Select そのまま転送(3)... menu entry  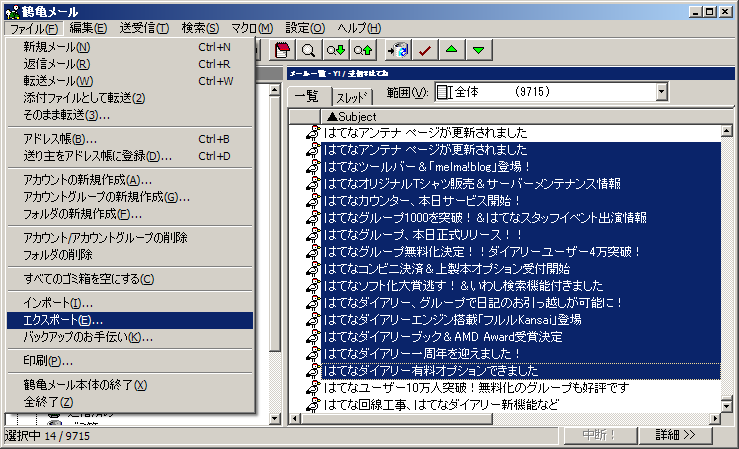(x=130, y=115)
